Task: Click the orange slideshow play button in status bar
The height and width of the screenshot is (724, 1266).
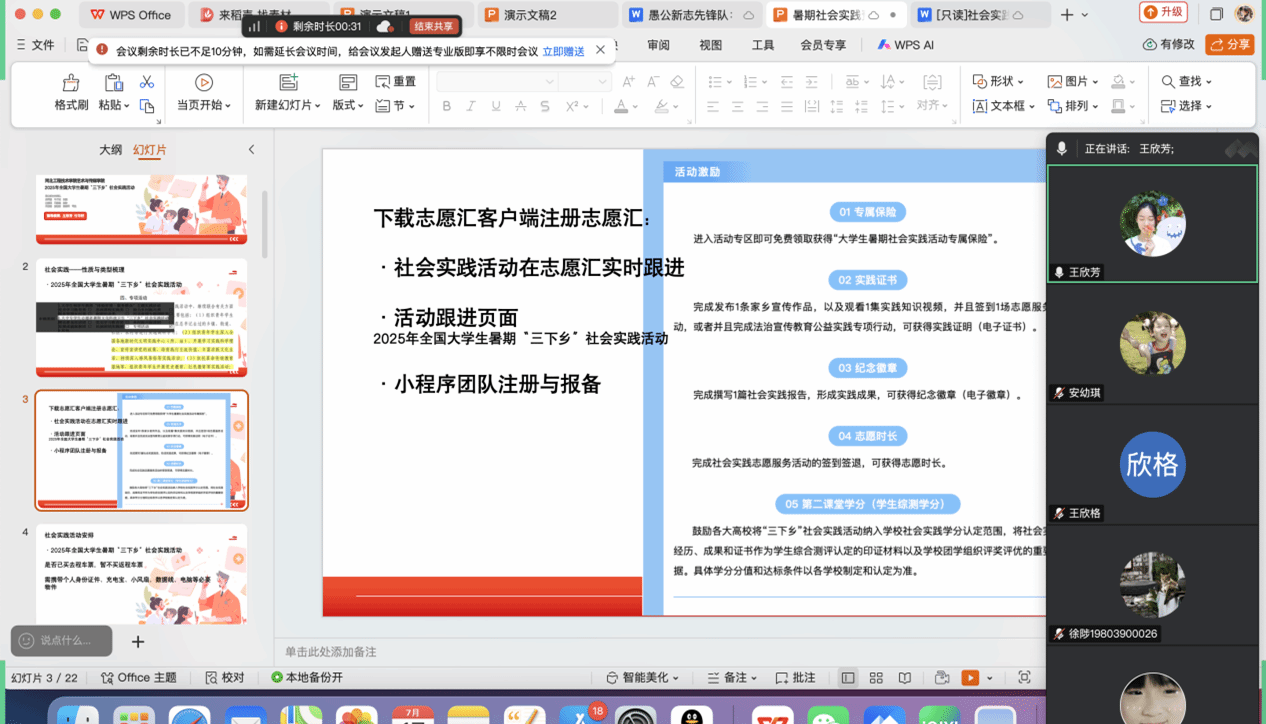Action: pyautogui.click(x=969, y=678)
